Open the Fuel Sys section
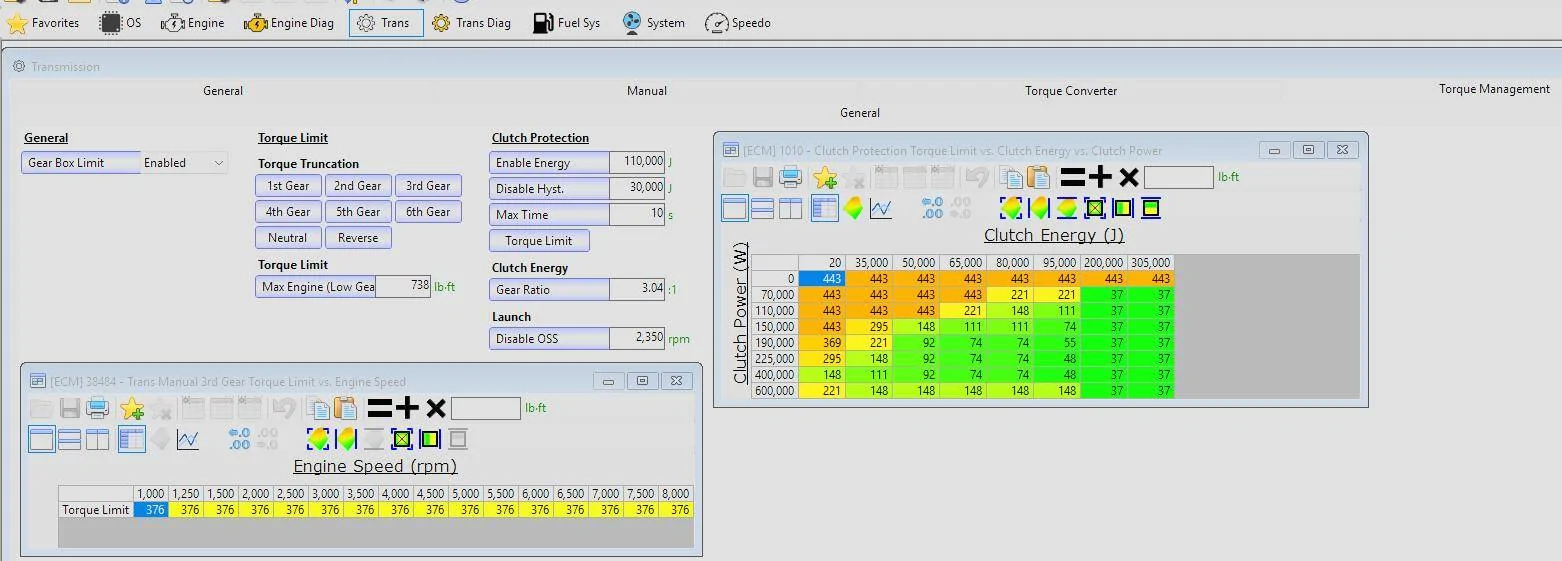Viewport: 1562px width, 561px height. pos(567,23)
